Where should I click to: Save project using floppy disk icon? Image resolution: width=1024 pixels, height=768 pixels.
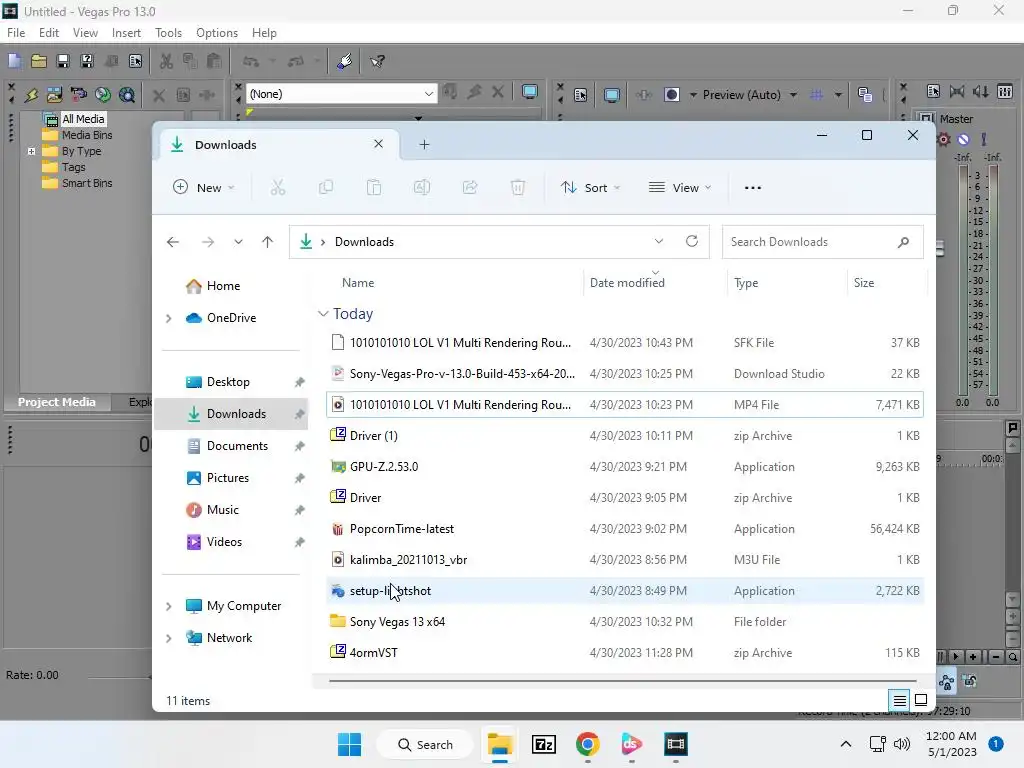click(x=63, y=61)
